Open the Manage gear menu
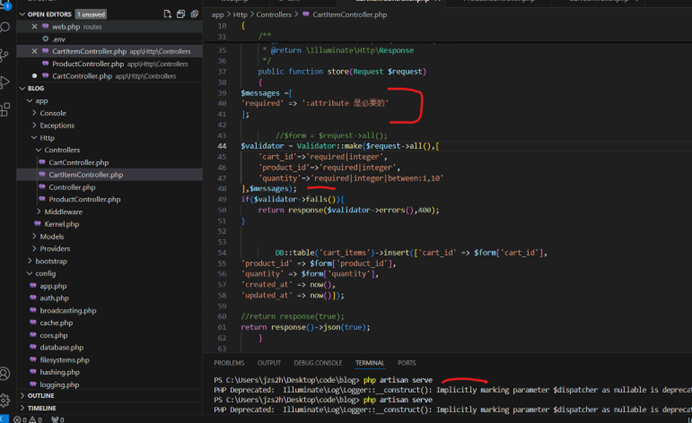This screenshot has width=692, height=423. tap(5, 400)
